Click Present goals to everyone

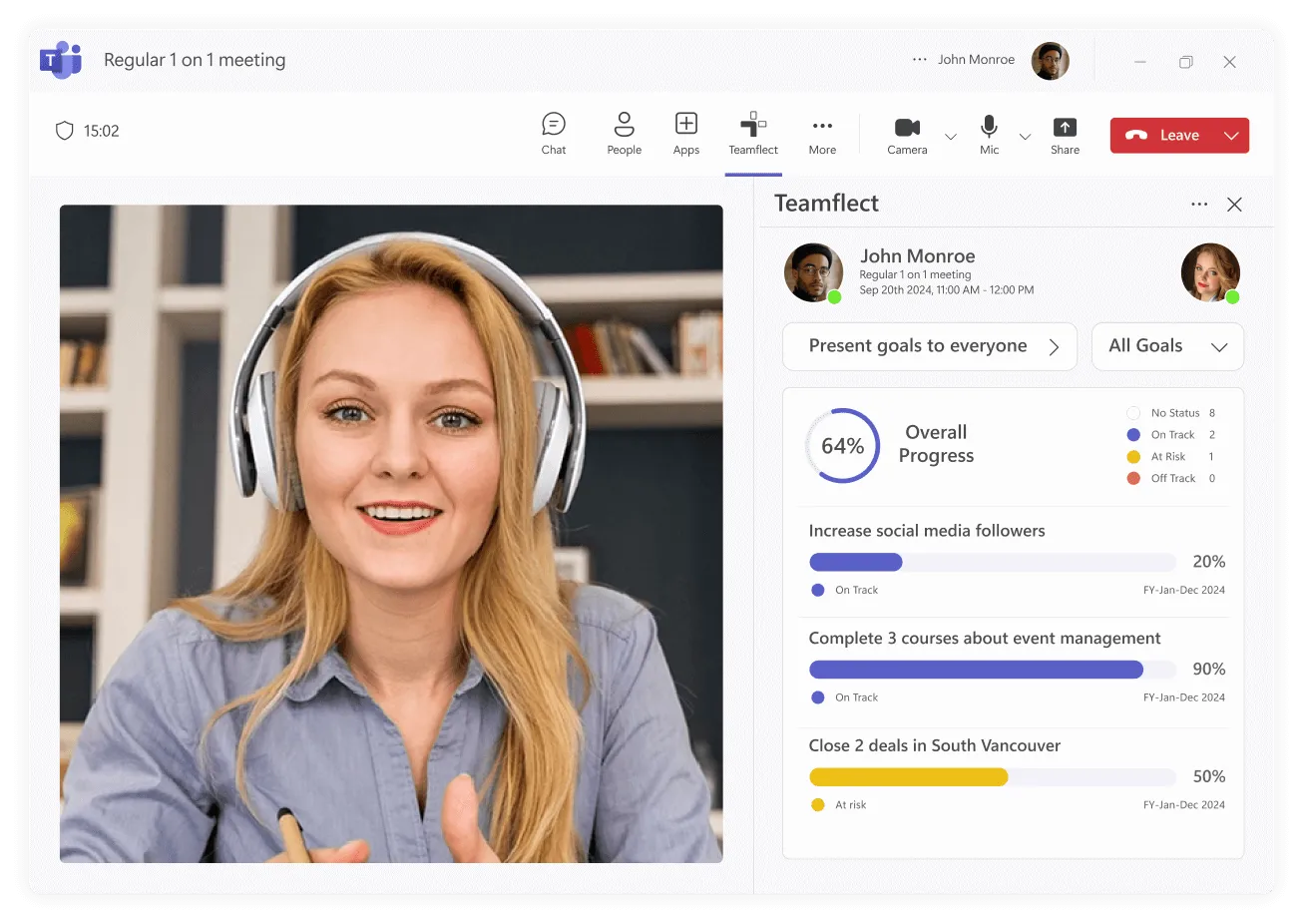pyautogui.click(x=929, y=346)
